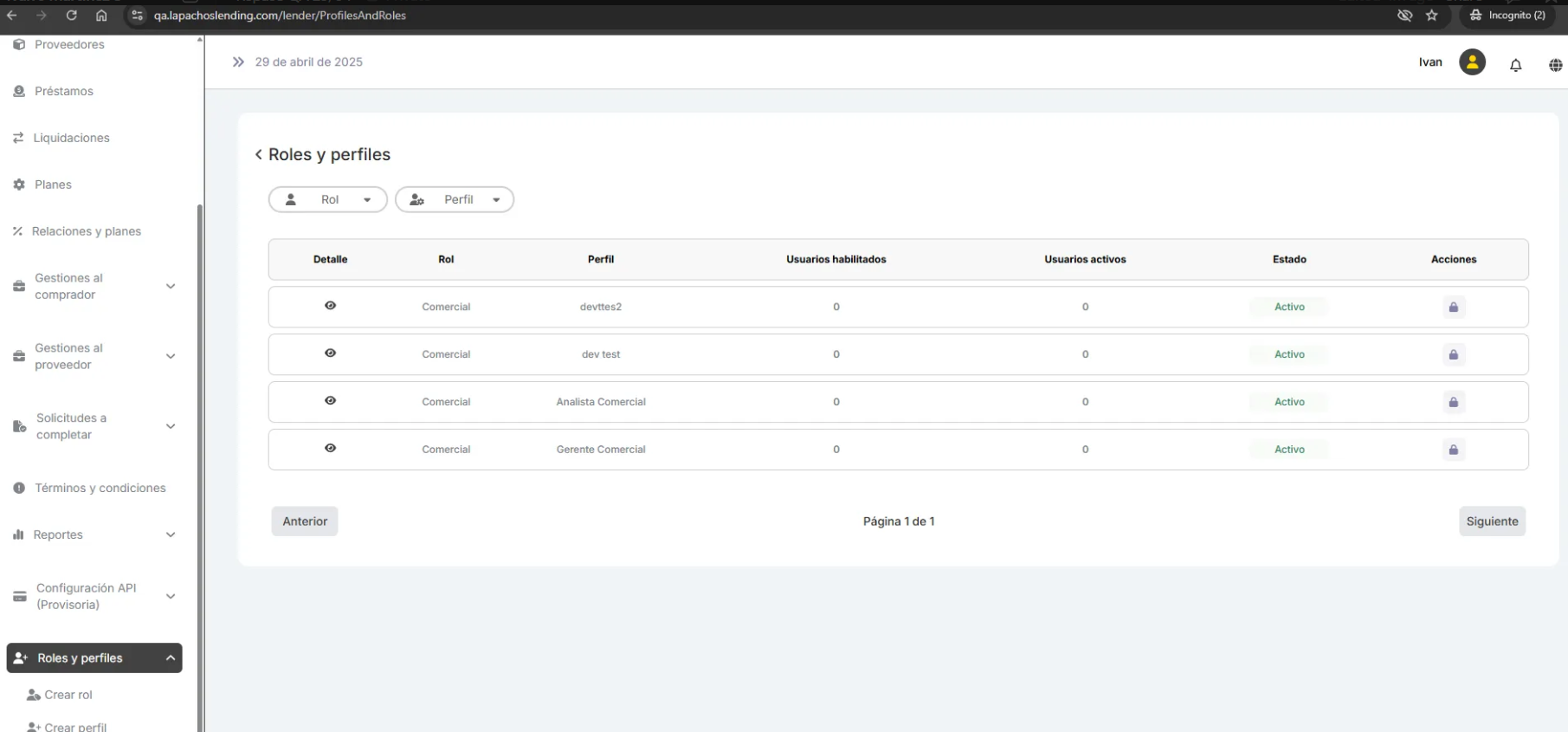Click the browser address bar URL
Viewport: 1568px width, 732px height.
pyautogui.click(x=280, y=16)
